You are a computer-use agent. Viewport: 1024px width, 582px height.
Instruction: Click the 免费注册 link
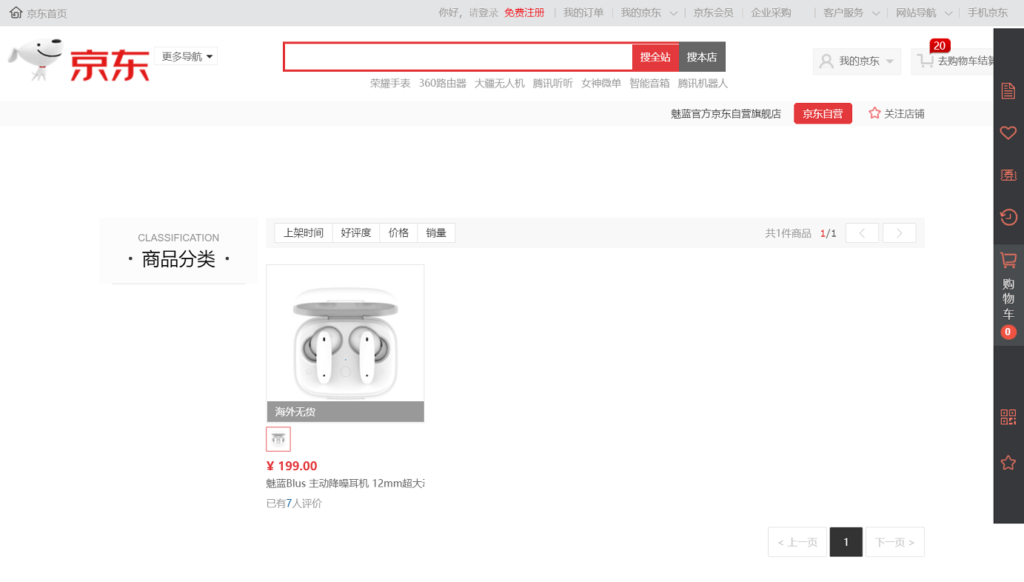pos(524,13)
